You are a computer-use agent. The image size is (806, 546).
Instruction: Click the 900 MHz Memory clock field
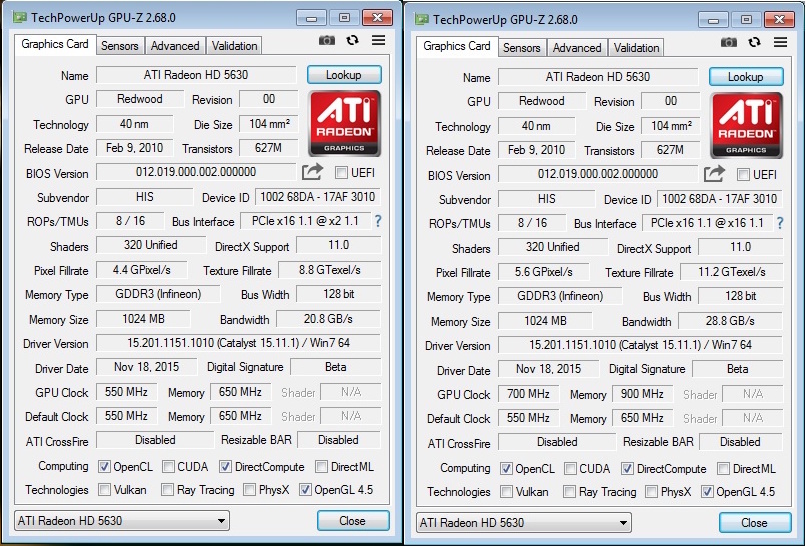[x=643, y=394]
